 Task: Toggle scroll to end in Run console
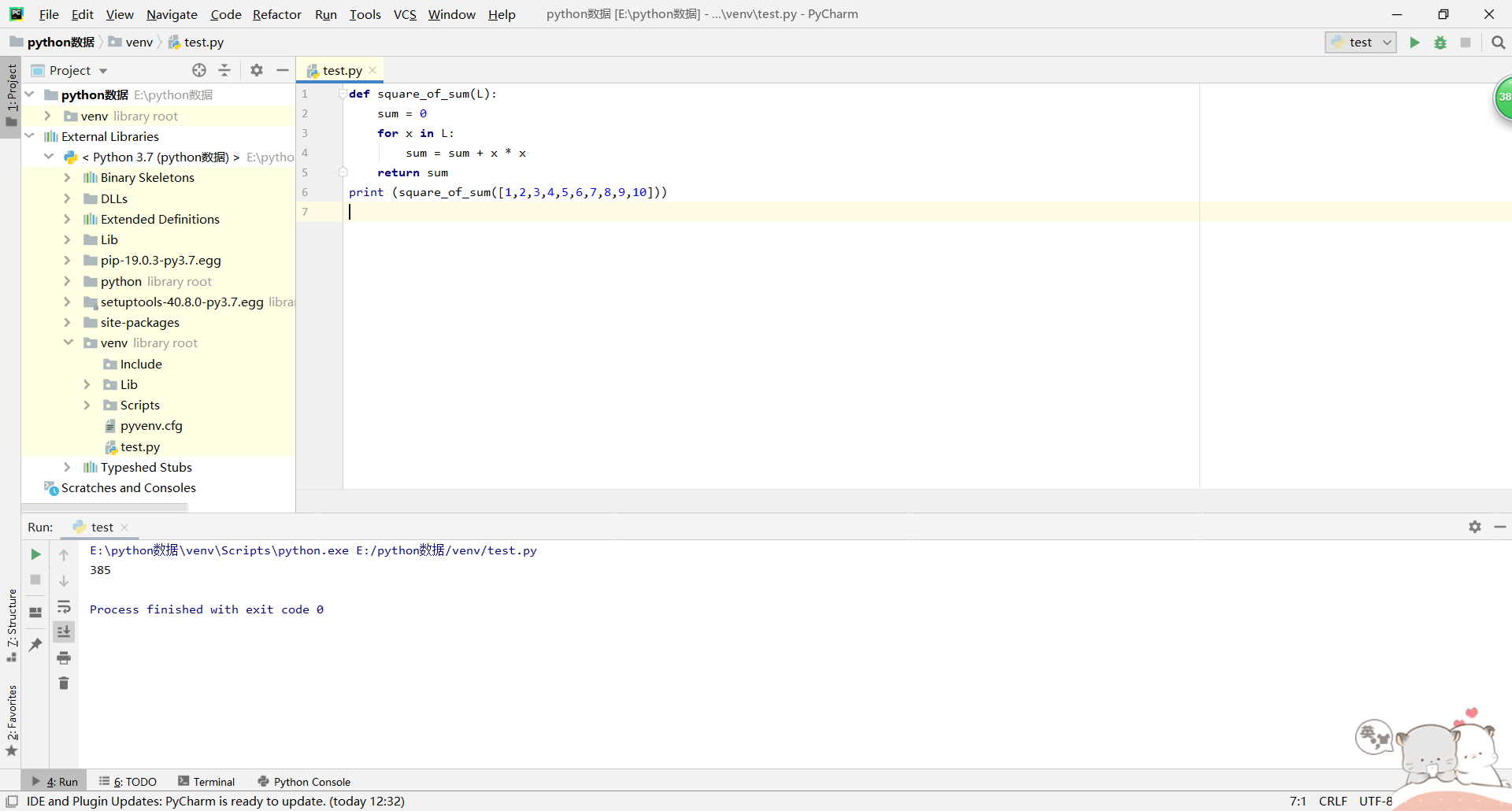[64, 631]
